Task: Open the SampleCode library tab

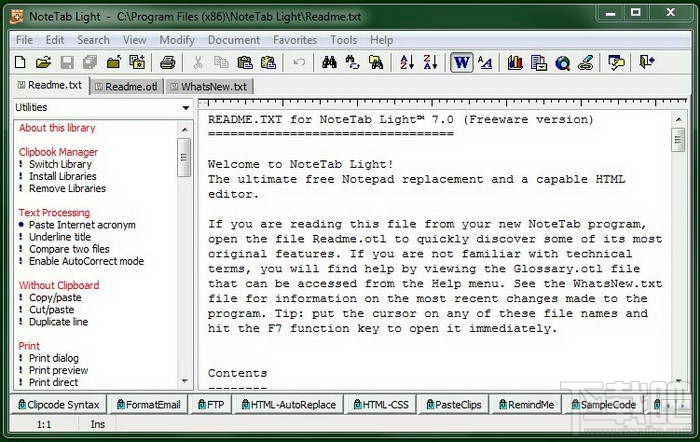Action: (x=603, y=405)
